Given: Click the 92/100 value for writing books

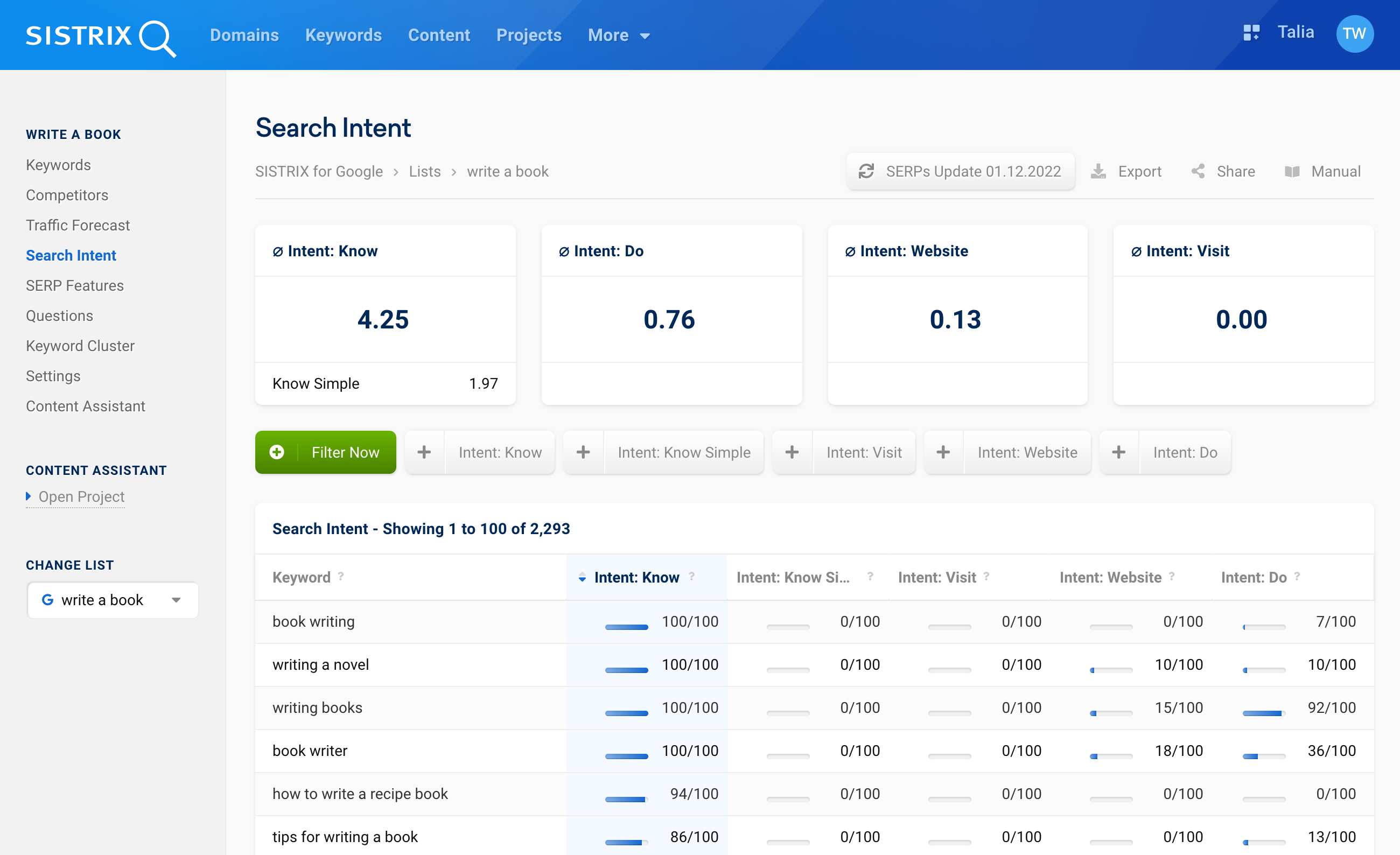Looking at the screenshot, I should pos(1332,708).
